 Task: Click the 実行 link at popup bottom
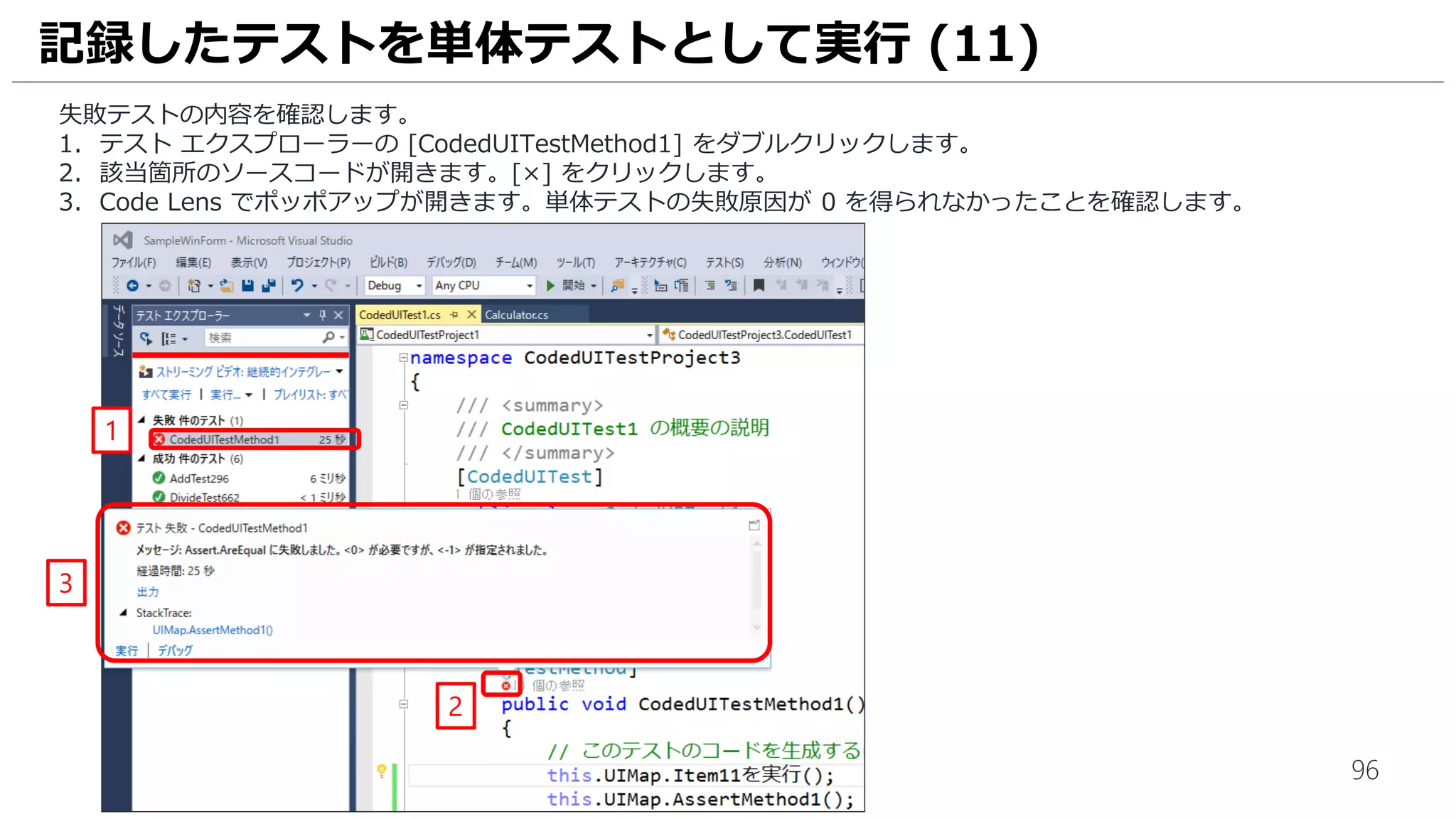(x=127, y=651)
